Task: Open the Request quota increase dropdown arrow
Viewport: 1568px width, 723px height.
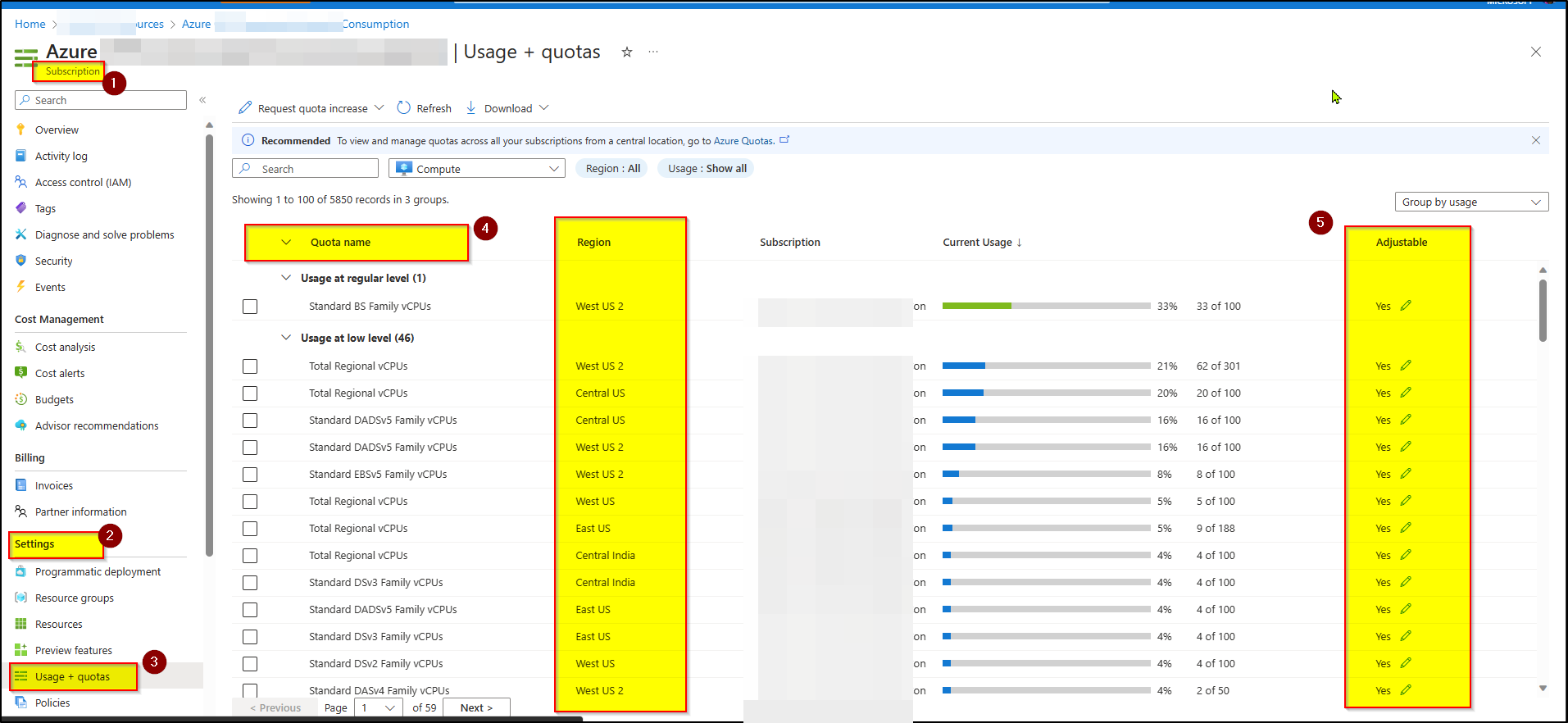Action: click(x=379, y=107)
